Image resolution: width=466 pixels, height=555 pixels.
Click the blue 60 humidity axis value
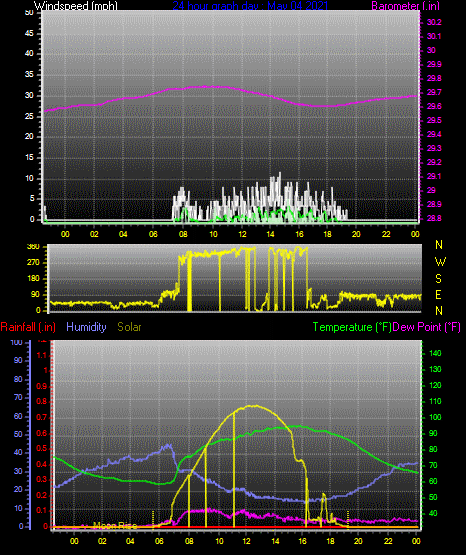[x=18, y=417]
